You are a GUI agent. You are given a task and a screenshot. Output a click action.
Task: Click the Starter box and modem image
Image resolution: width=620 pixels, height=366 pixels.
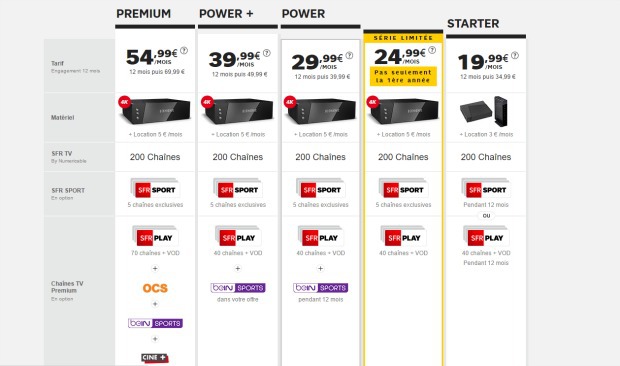pyautogui.click(x=483, y=110)
